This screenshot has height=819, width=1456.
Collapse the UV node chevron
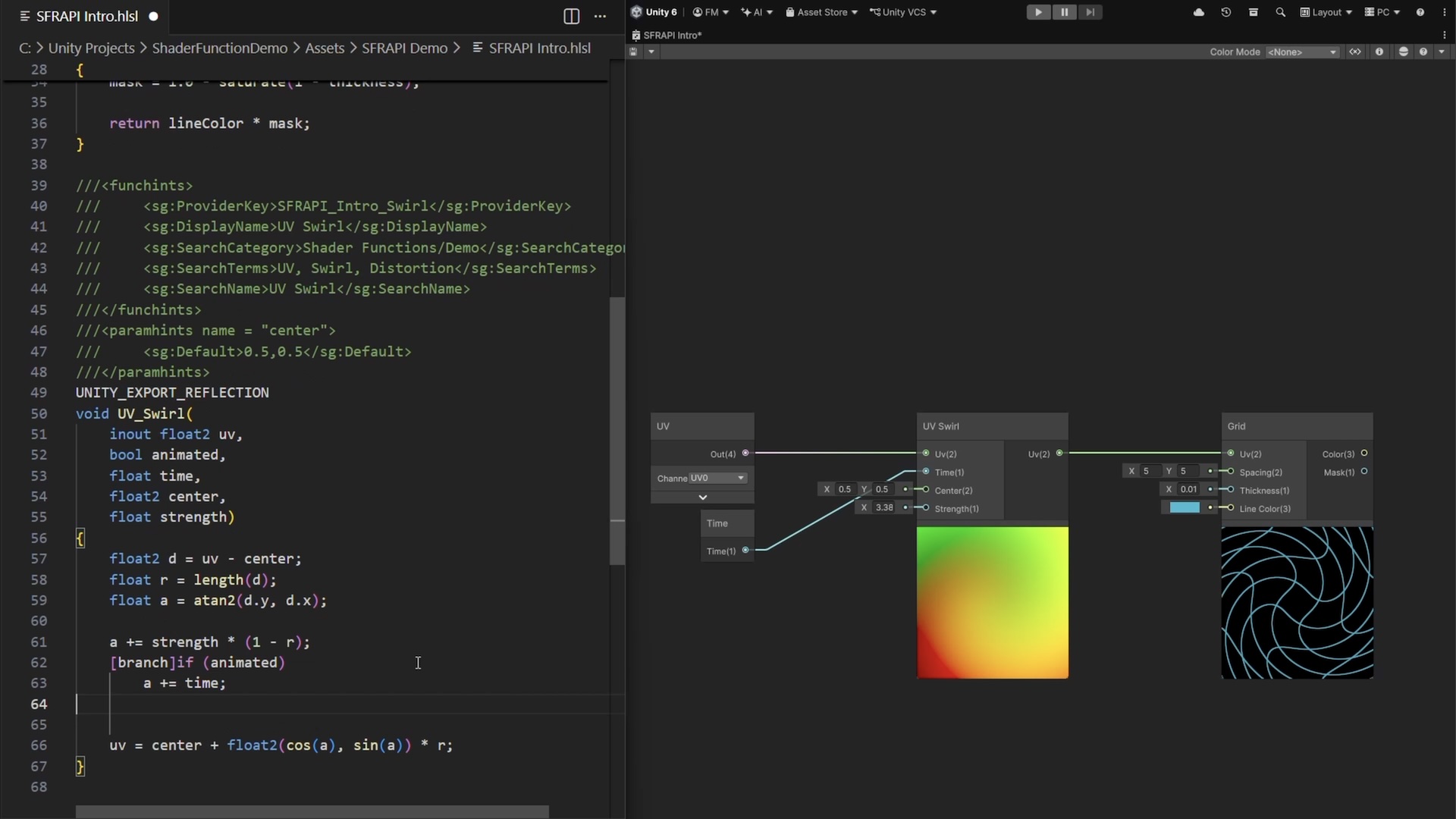coord(703,497)
